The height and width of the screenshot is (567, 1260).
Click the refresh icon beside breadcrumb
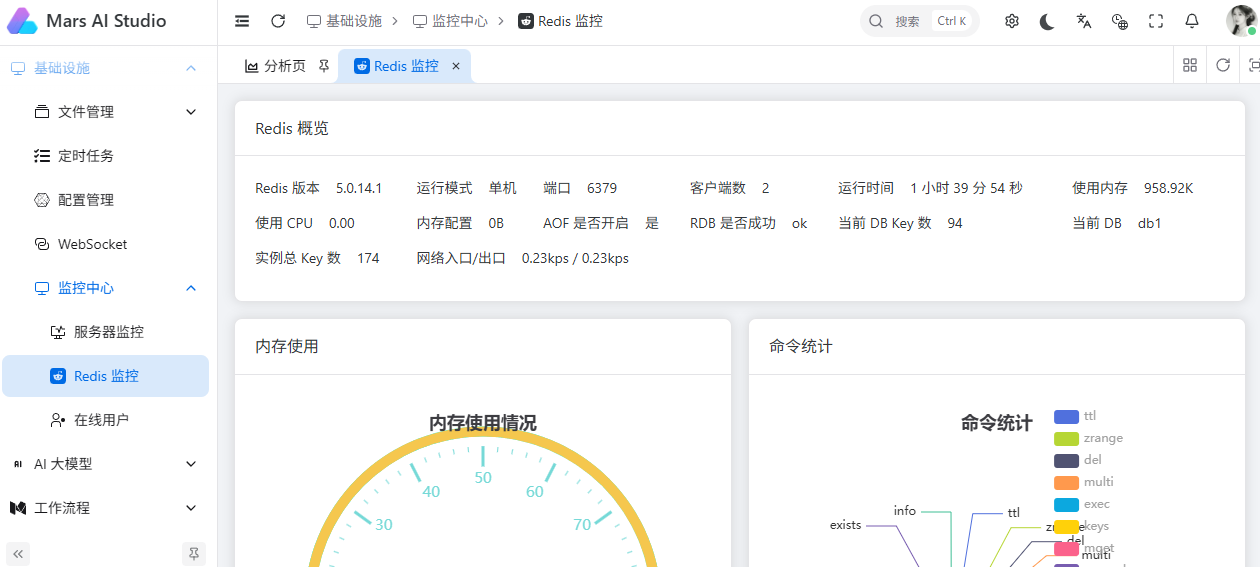[x=278, y=21]
